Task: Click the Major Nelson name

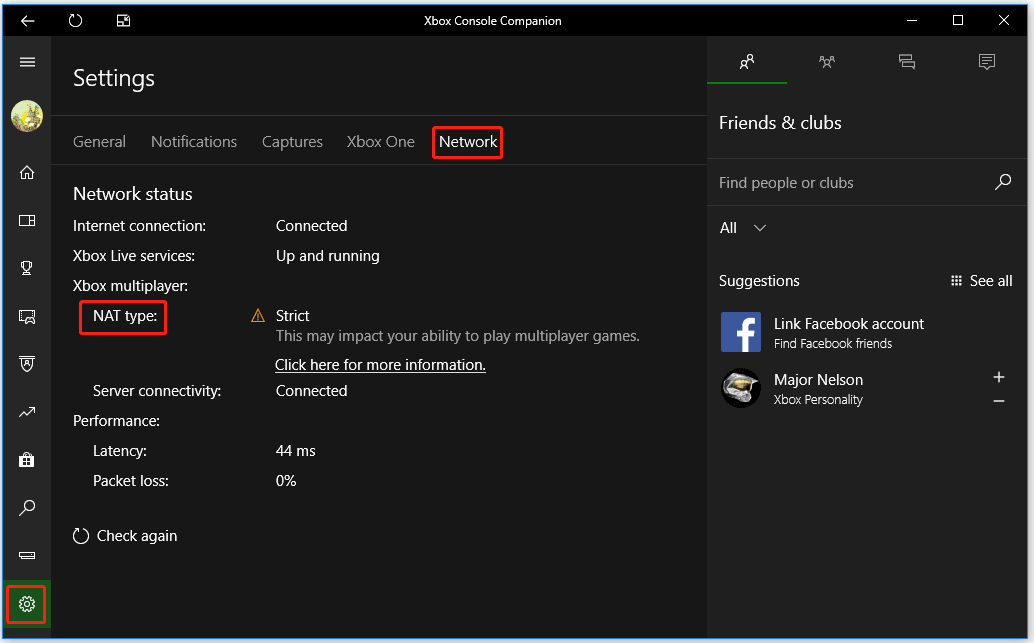Action: [818, 380]
